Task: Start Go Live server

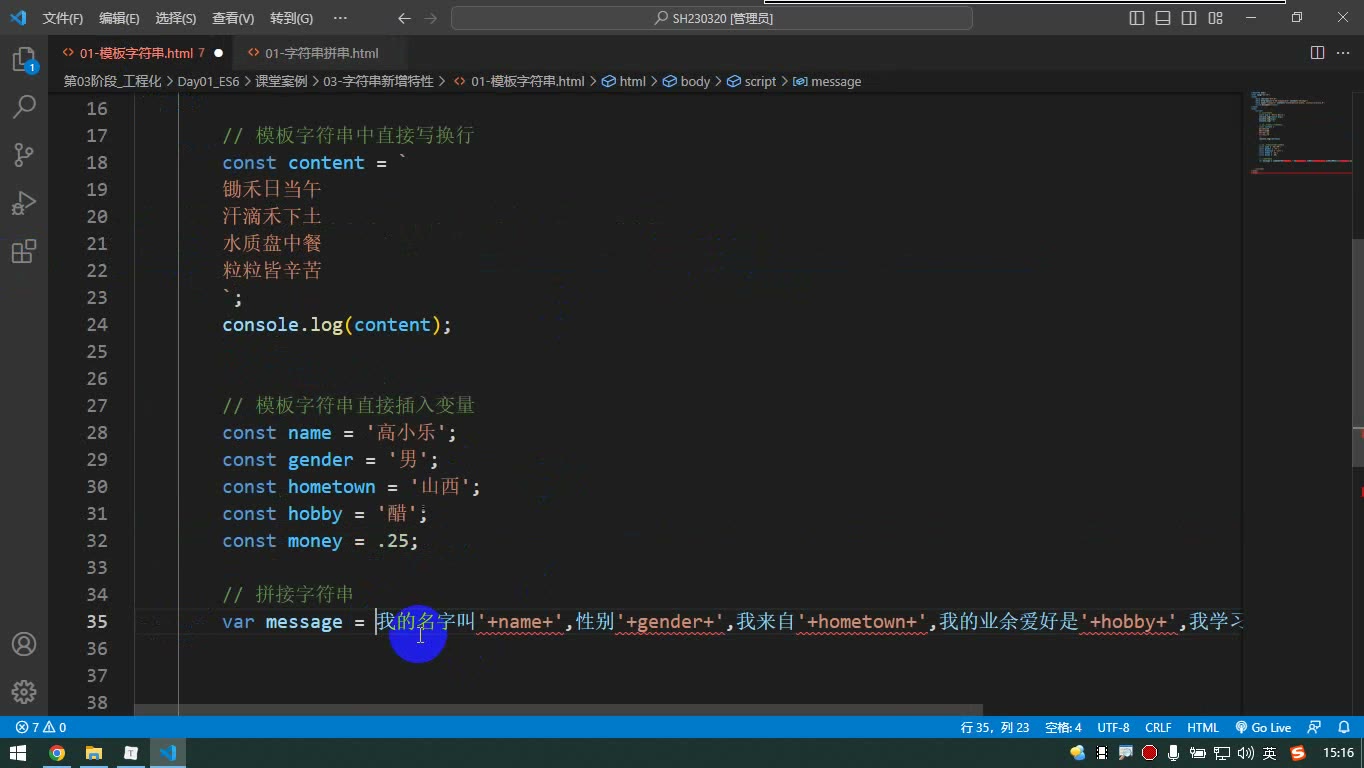Action: pos(1263,728)
